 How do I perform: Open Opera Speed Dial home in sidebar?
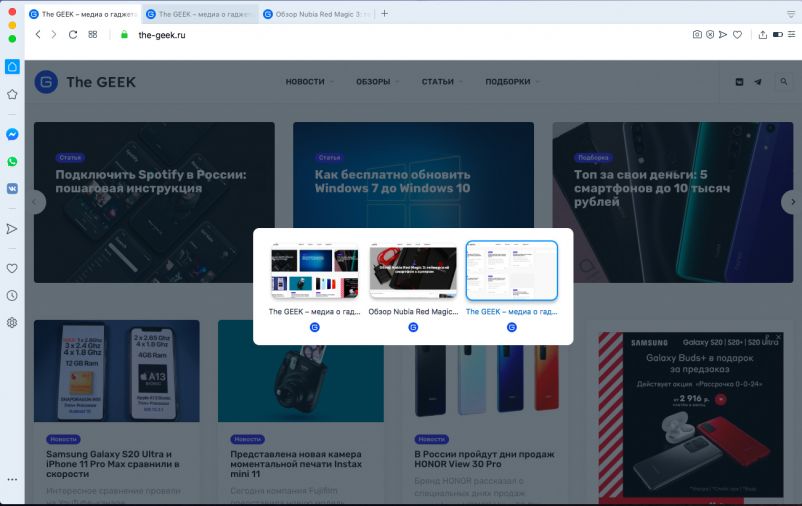coord(12,67)
